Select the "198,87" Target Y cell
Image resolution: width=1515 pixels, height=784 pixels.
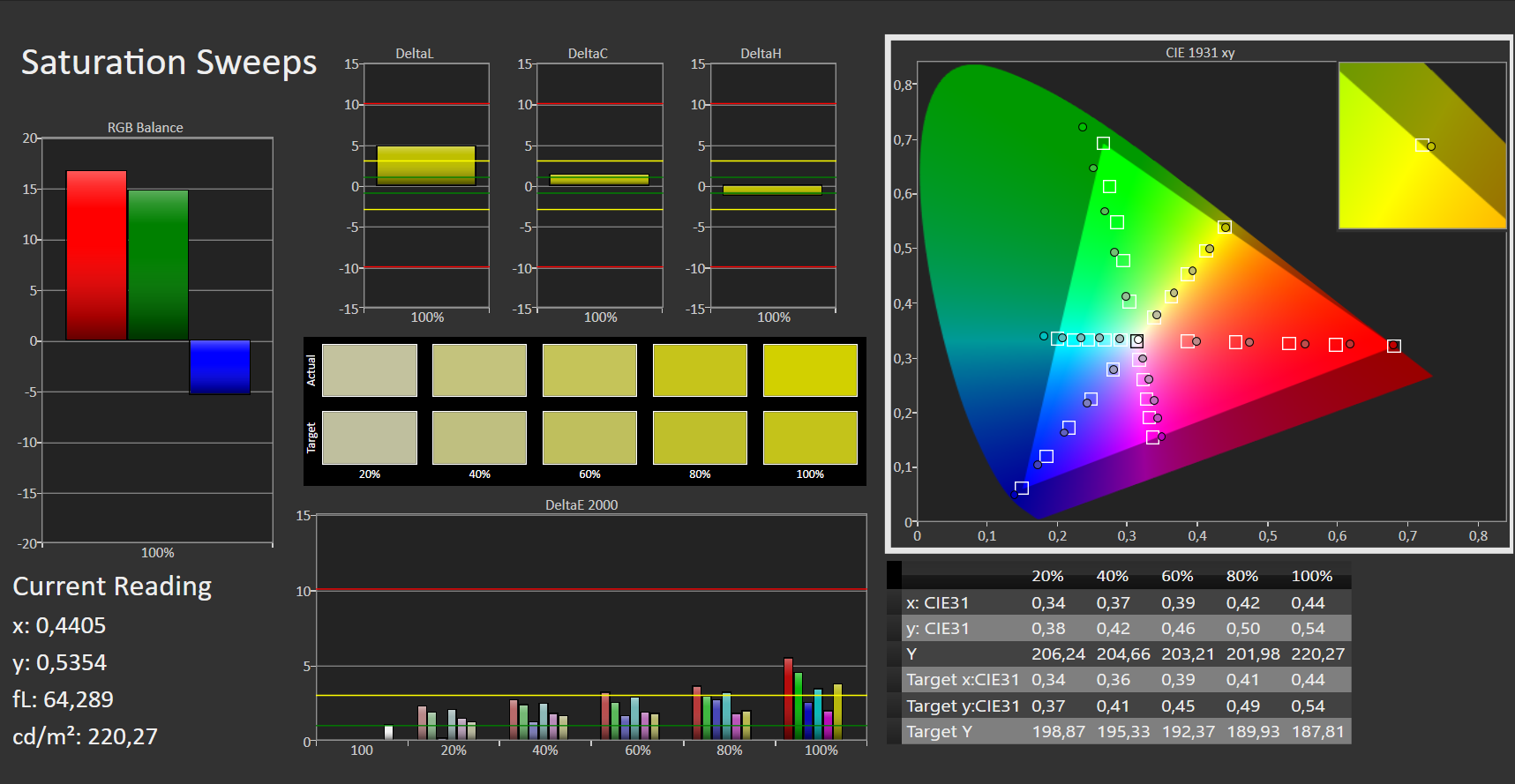click(x=1059, y=732)
